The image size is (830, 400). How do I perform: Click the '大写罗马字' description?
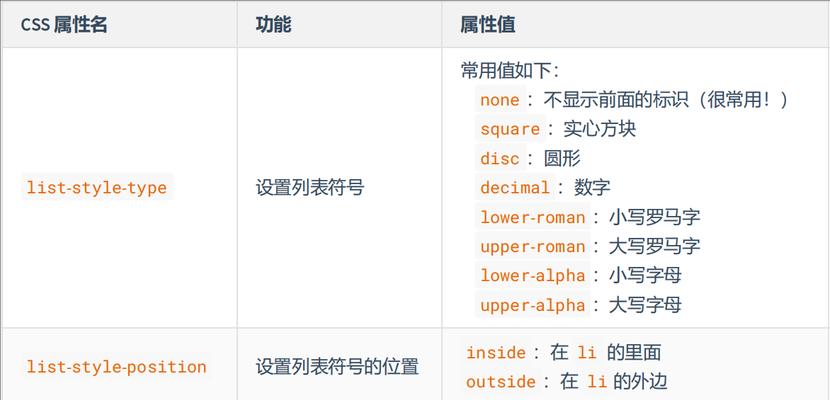(654, 246)
